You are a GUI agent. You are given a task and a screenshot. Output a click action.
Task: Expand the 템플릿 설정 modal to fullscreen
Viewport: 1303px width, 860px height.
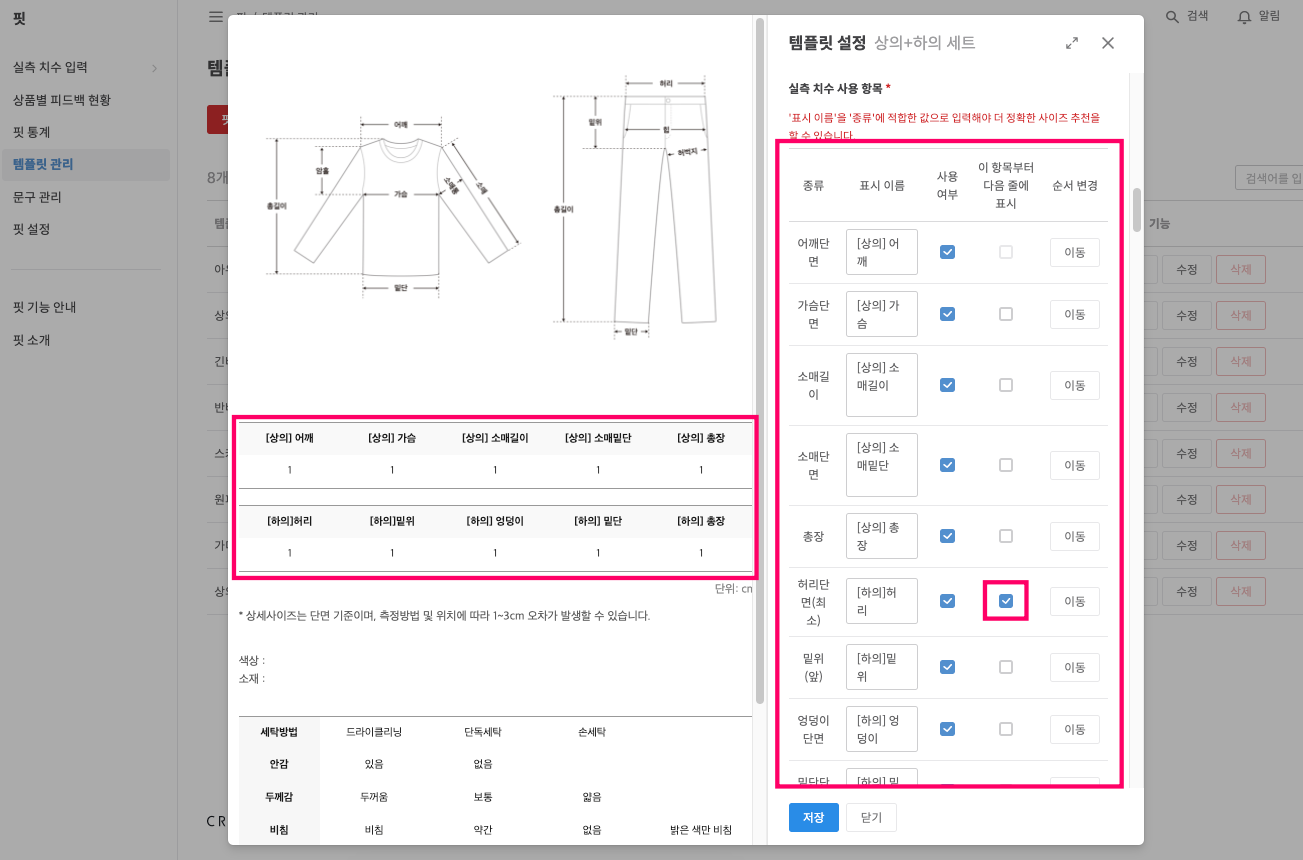(1071, 43)
